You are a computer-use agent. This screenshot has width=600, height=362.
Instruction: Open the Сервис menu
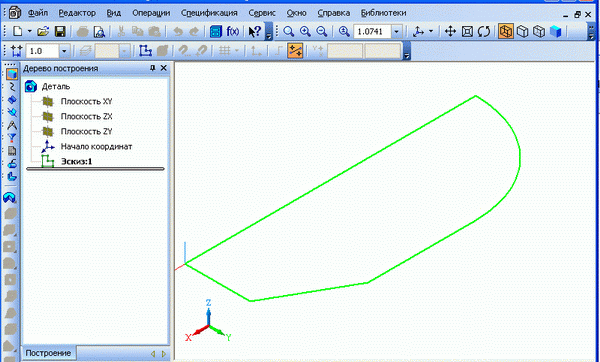(x=262, y=13)
